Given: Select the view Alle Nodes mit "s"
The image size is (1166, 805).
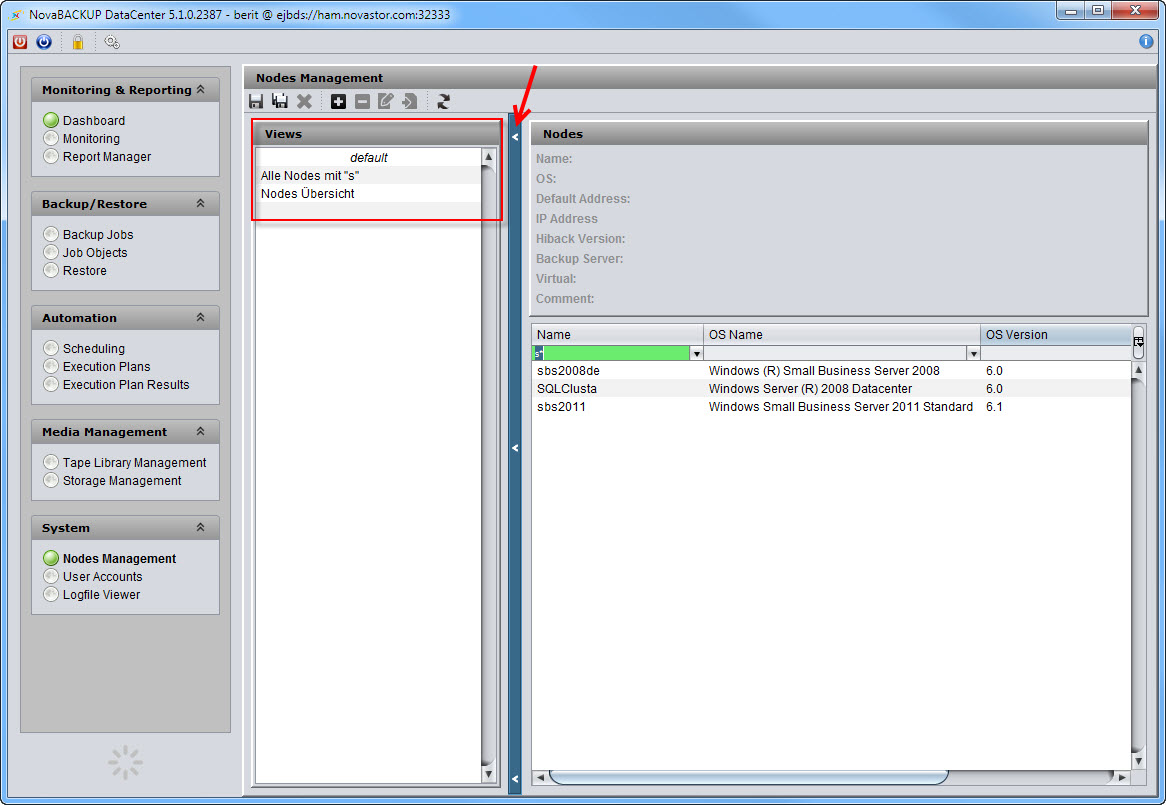Looking at the screenshot, I should [x=369, y=175].
